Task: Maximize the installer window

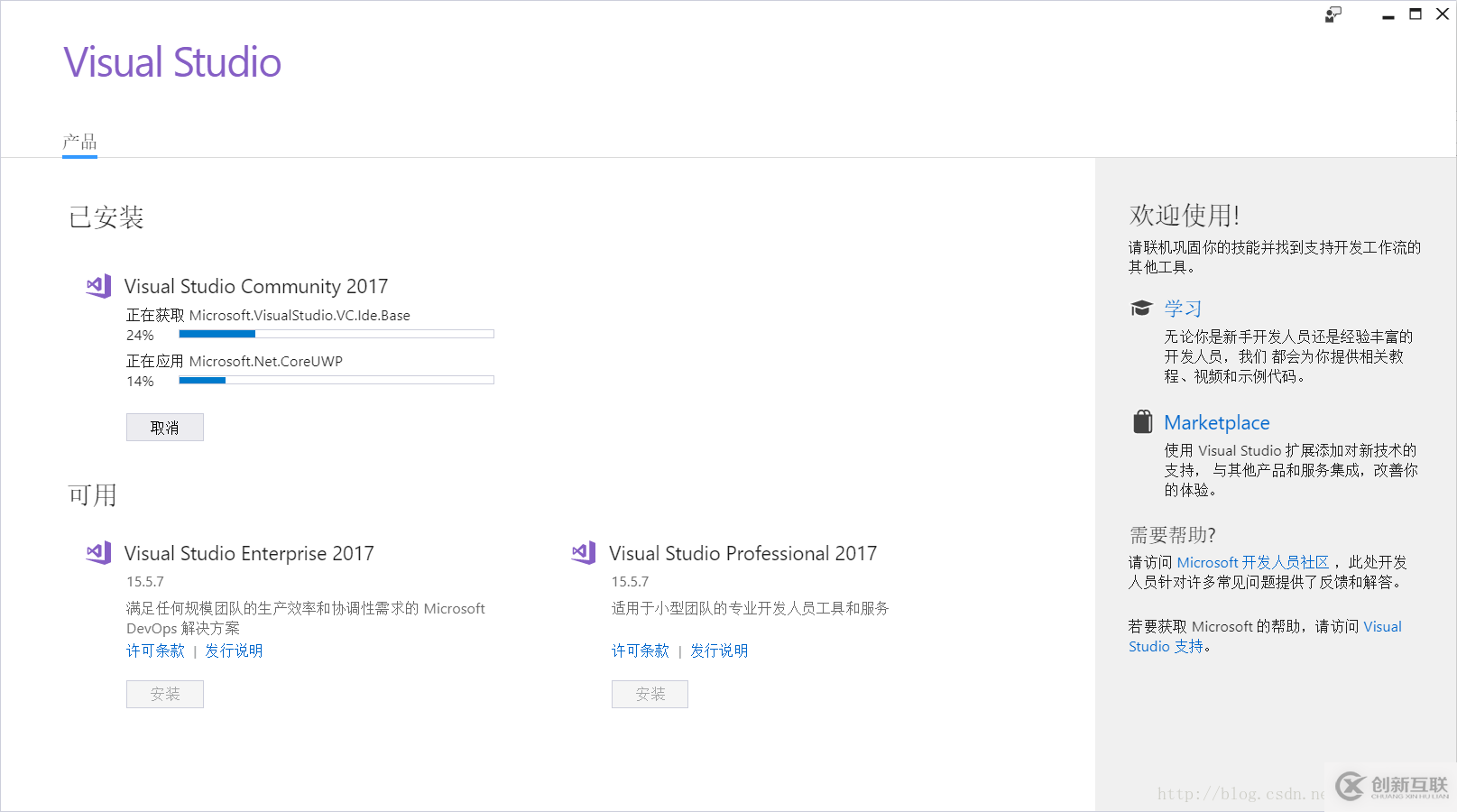Action: point(1416,14)
